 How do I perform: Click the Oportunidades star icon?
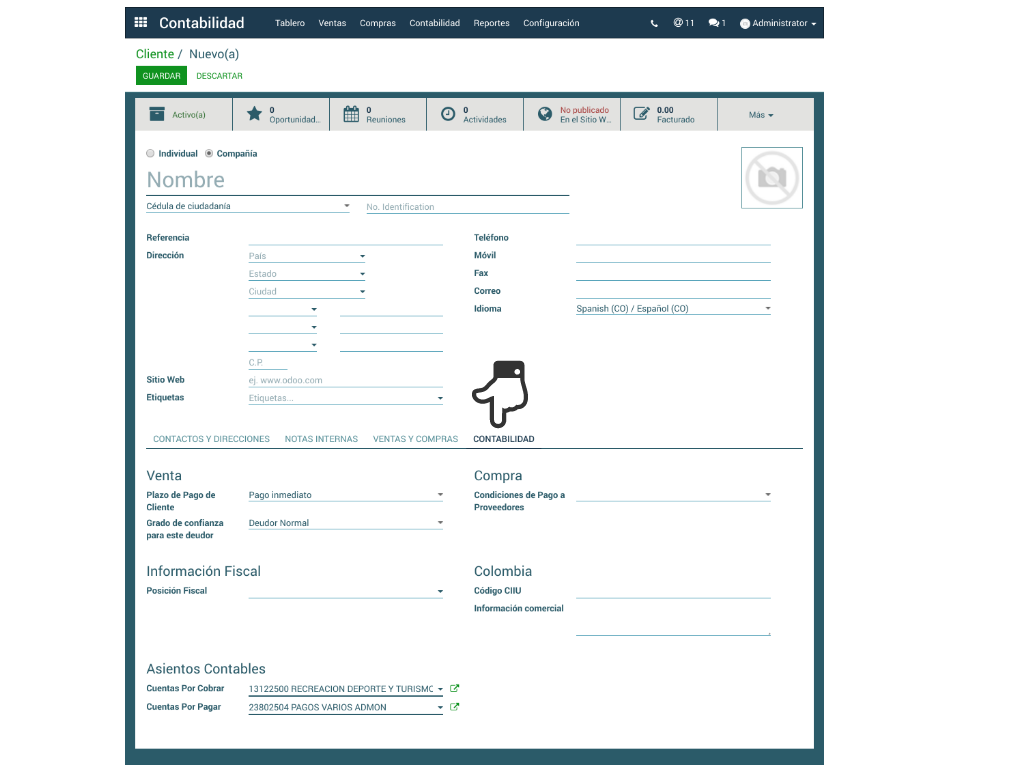254,114
